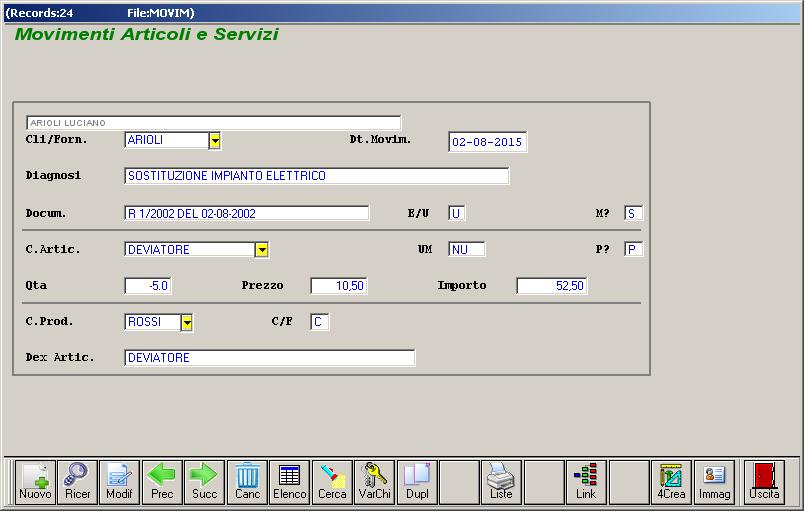Click the Prezzo label
Viewport: 804px width, 511px height.
coord(263,285)
